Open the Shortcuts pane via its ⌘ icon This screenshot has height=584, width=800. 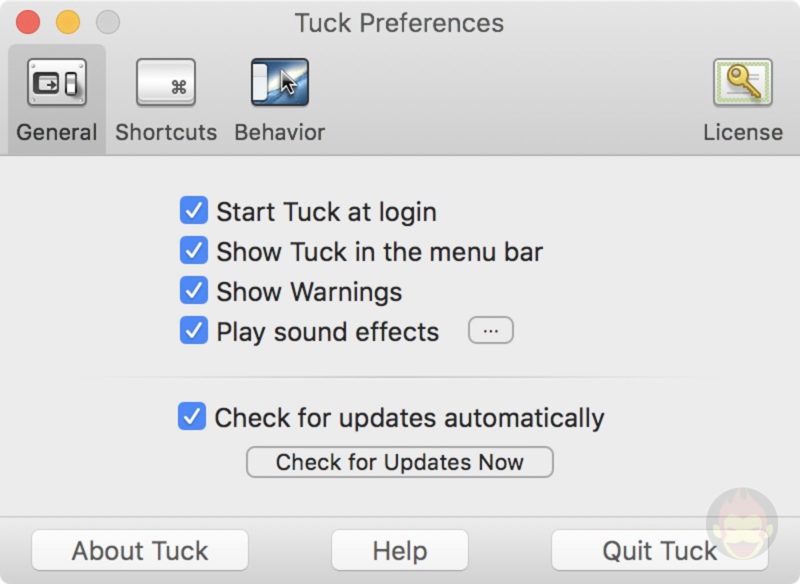tap(166, 83)
